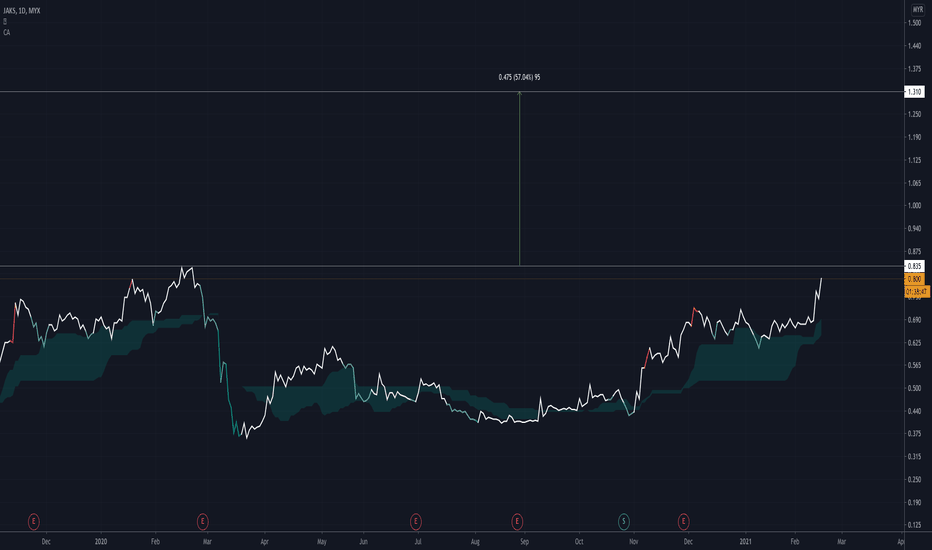
Task: Click the 0.375 price axis value
Action: 914,433
